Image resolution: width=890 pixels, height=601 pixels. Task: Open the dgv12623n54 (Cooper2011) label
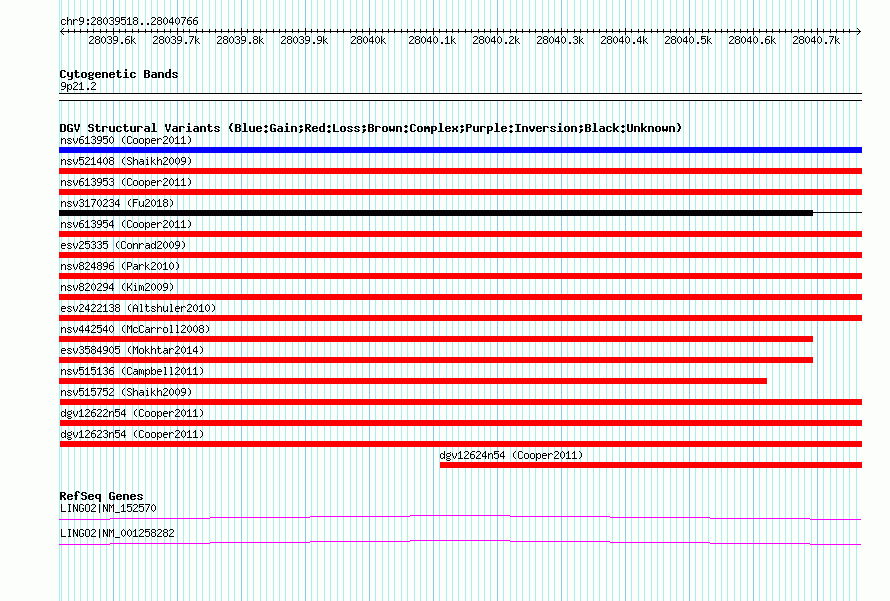click(x=132, y=434)
